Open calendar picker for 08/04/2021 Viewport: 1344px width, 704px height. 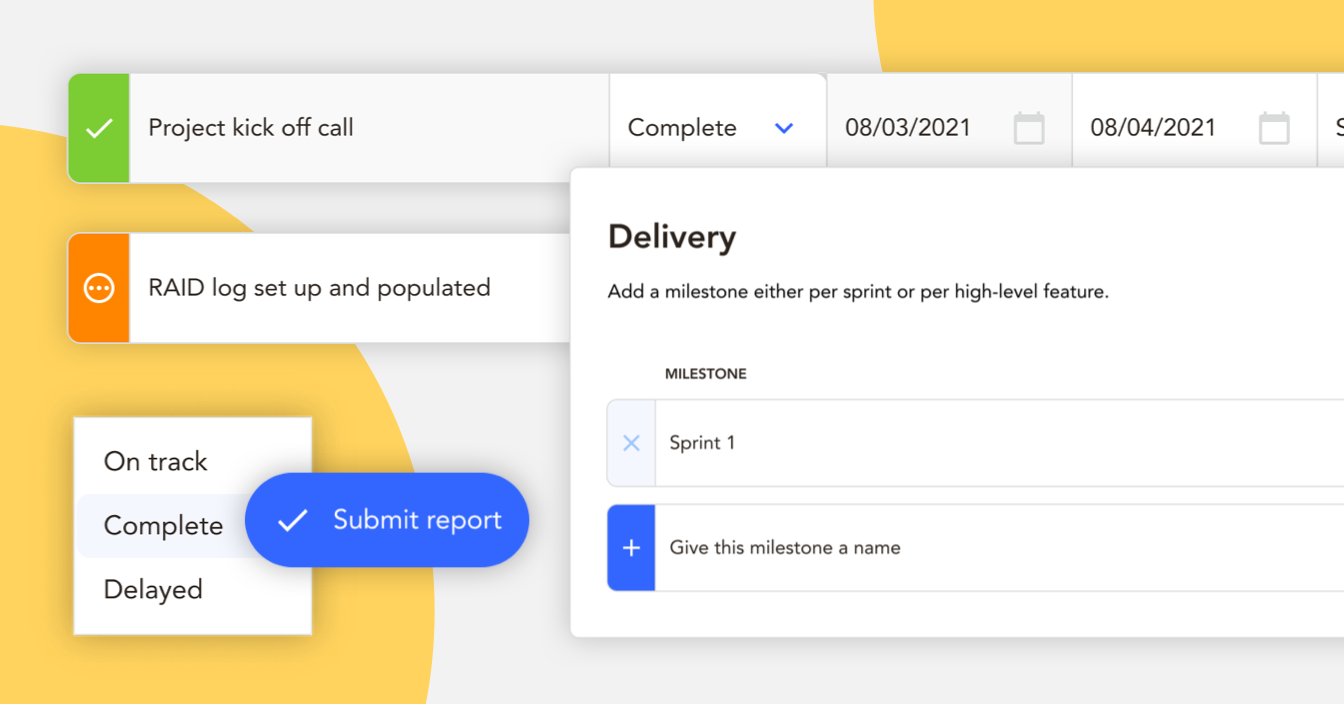pyautogui.click(x=1274, y=128)
